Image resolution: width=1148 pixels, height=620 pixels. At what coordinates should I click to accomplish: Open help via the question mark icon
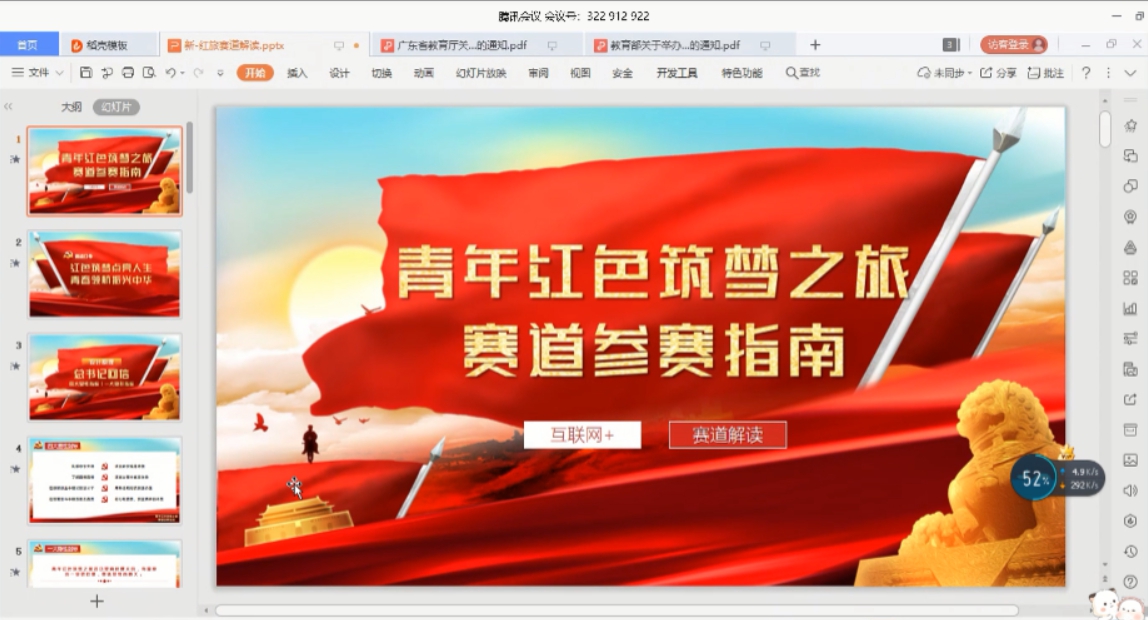1086,72
